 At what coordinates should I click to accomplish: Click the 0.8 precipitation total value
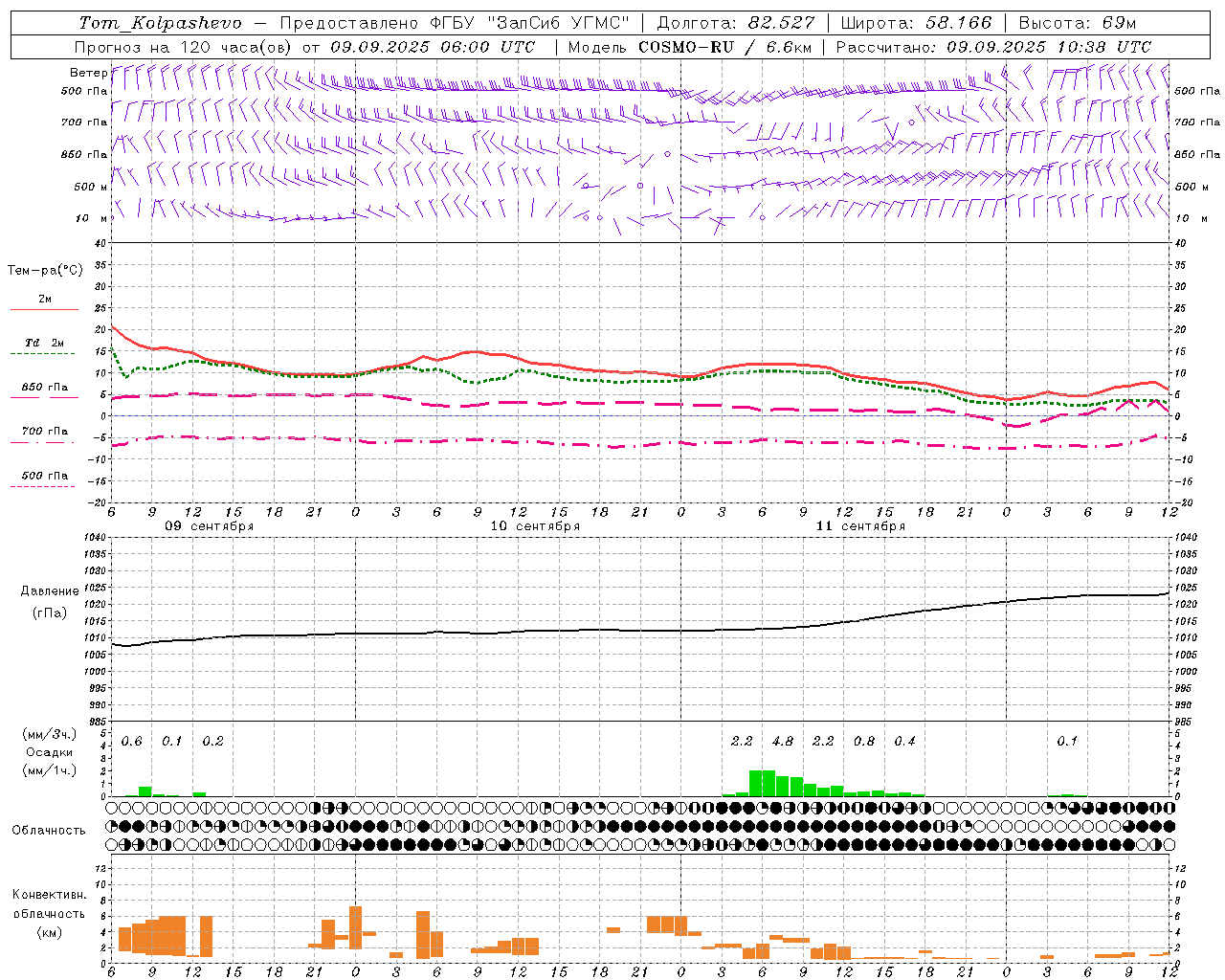pyautogui.click(x=863, y=741)
